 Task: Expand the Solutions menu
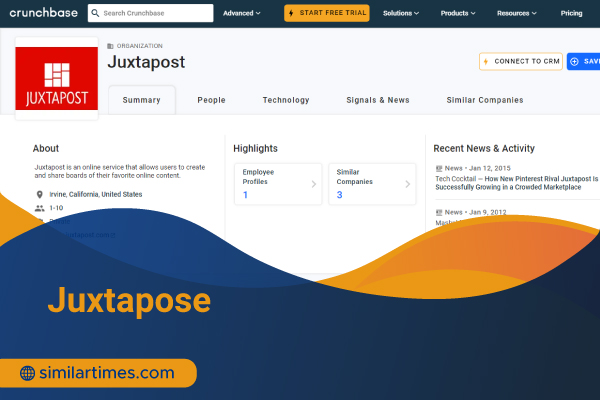[x=401, y=13]
